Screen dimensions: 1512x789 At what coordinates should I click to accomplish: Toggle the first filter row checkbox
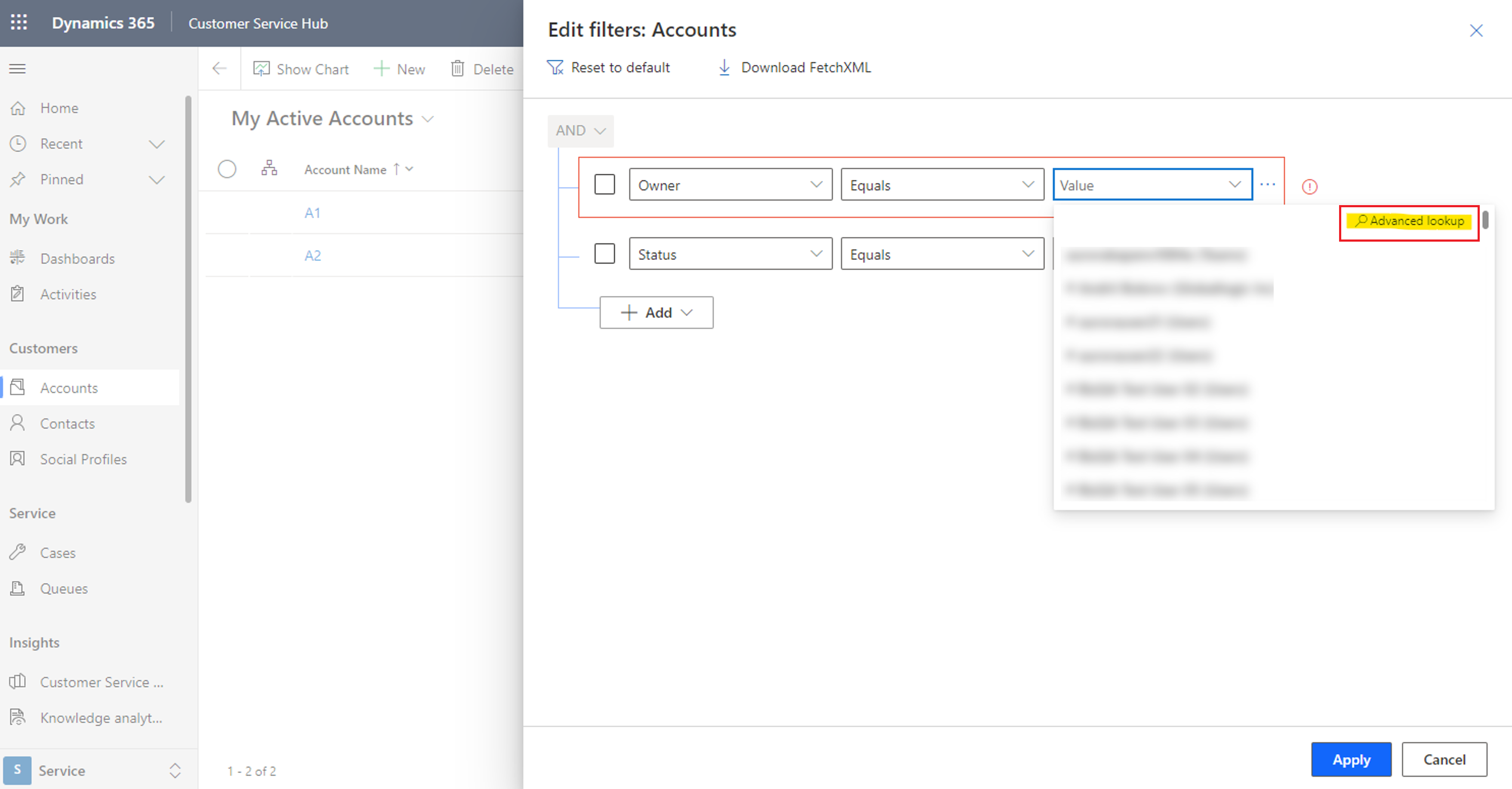(x=605, y=184)
